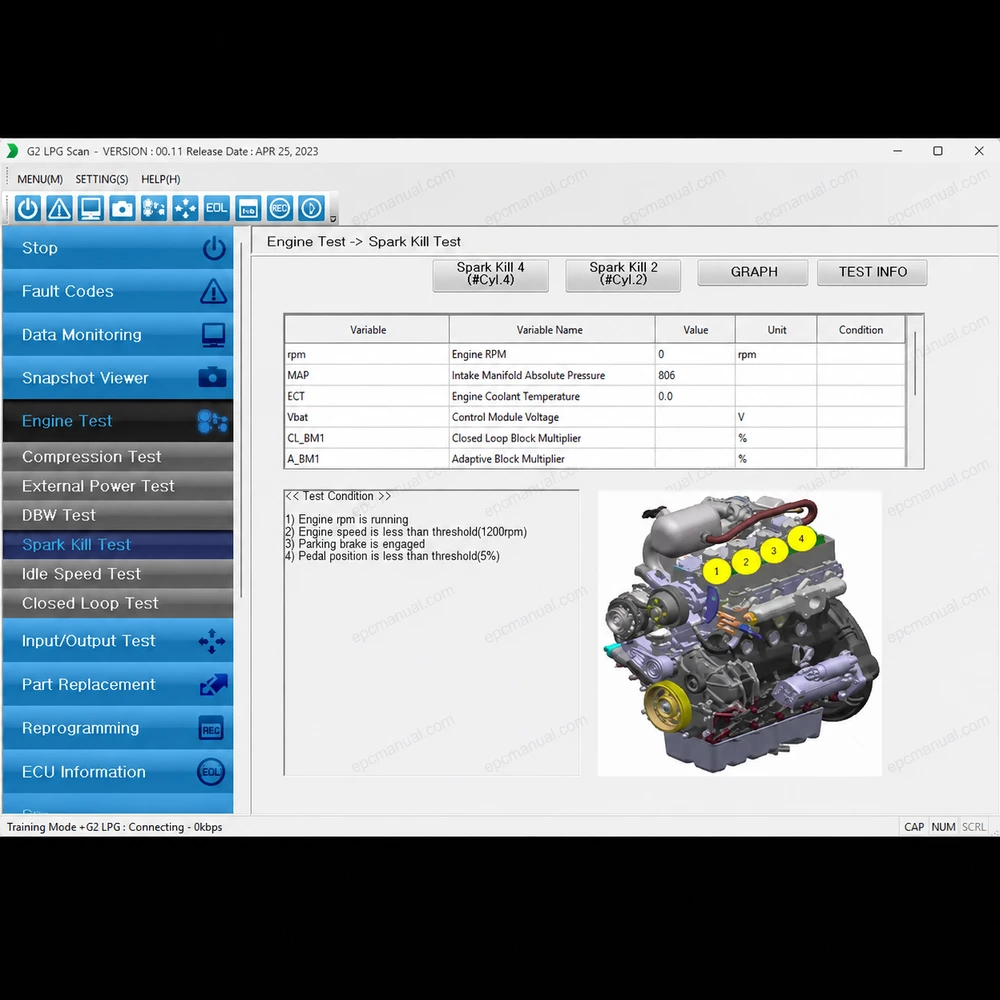
Task: Click the warning icon in Fault Codes row
Action: (213, 291)
